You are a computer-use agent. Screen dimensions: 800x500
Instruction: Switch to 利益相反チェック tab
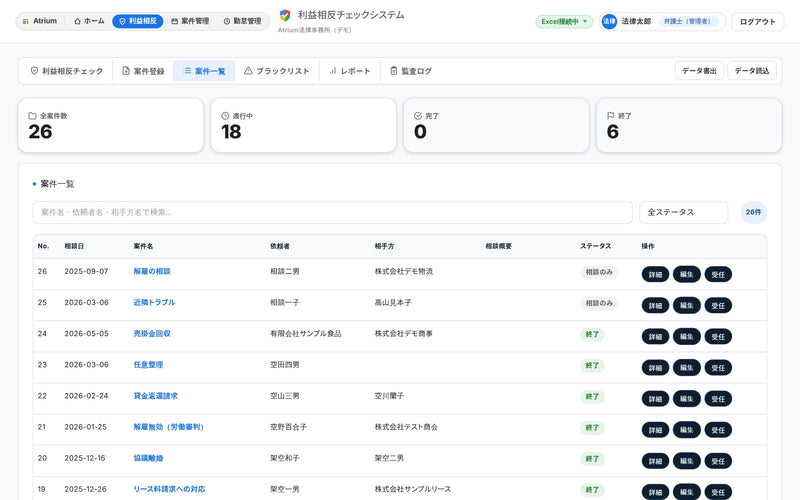point(67,71)
